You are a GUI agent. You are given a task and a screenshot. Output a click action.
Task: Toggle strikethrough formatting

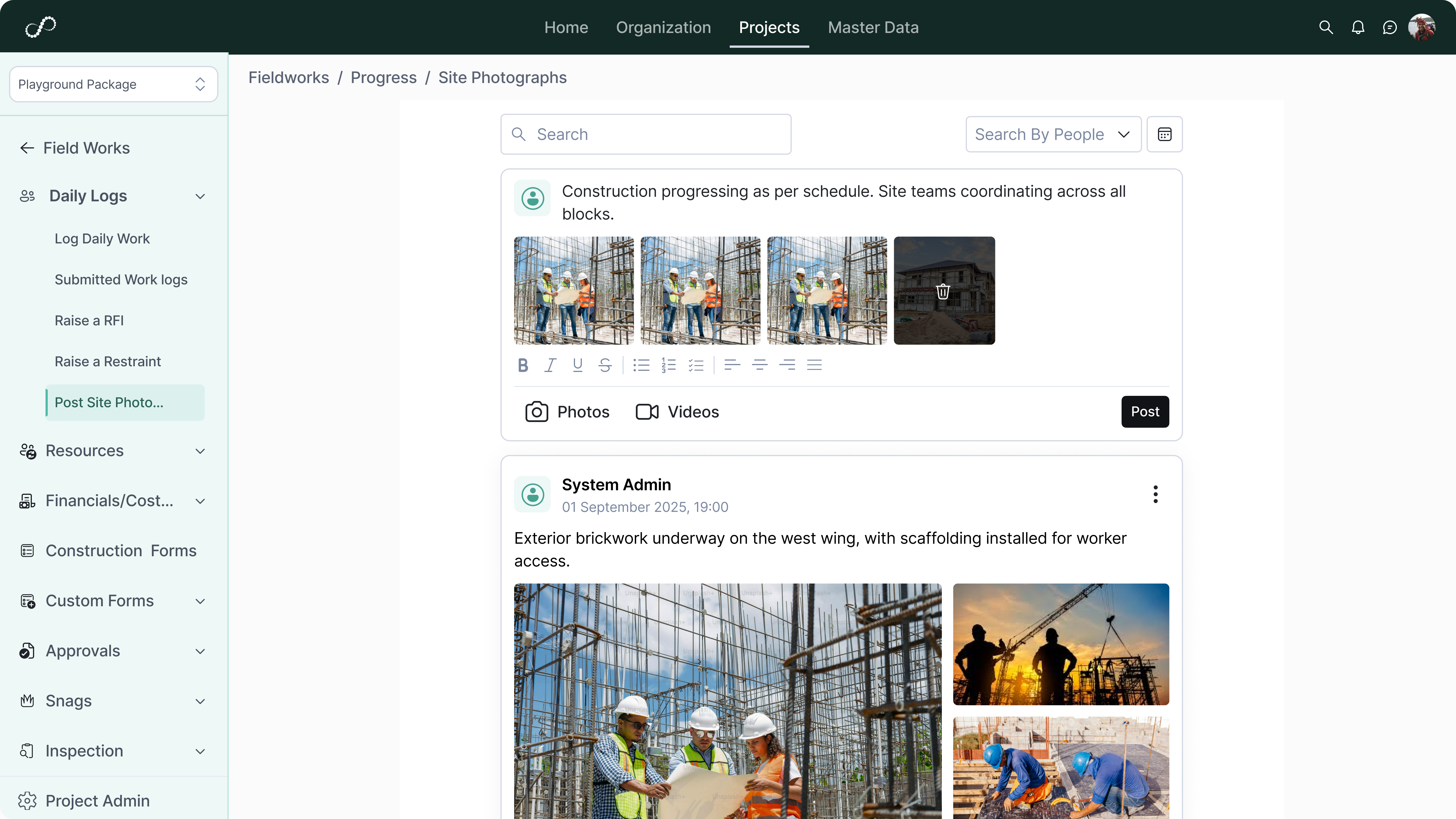(x=605, y=365)
